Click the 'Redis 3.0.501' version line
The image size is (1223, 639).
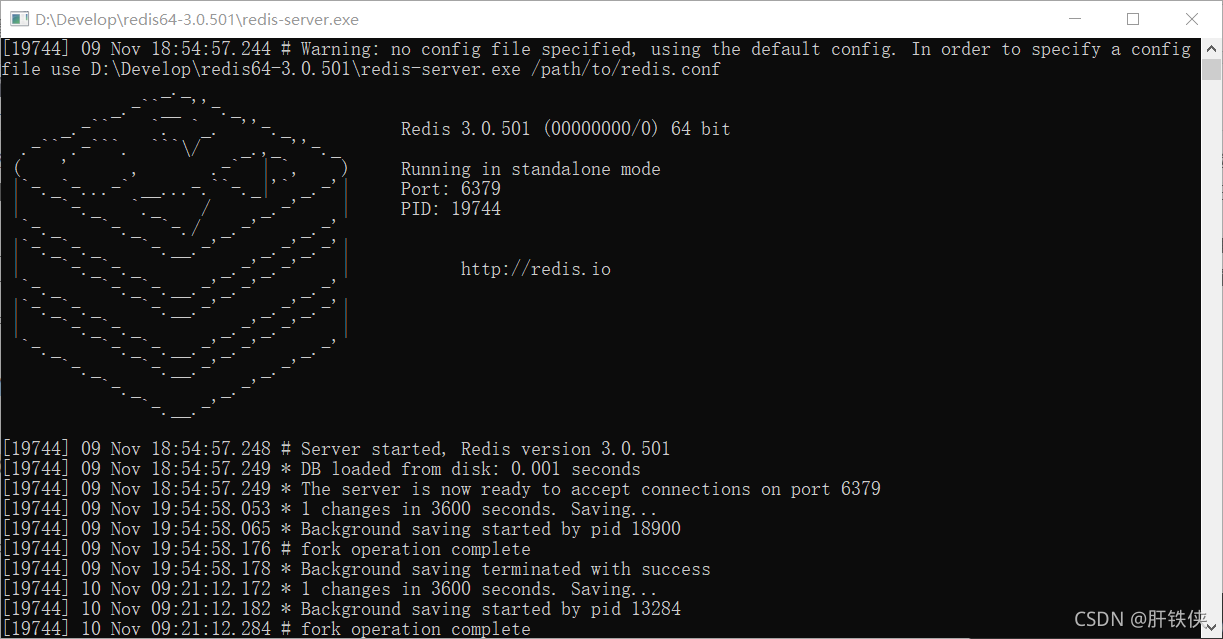tap(566, 129)
